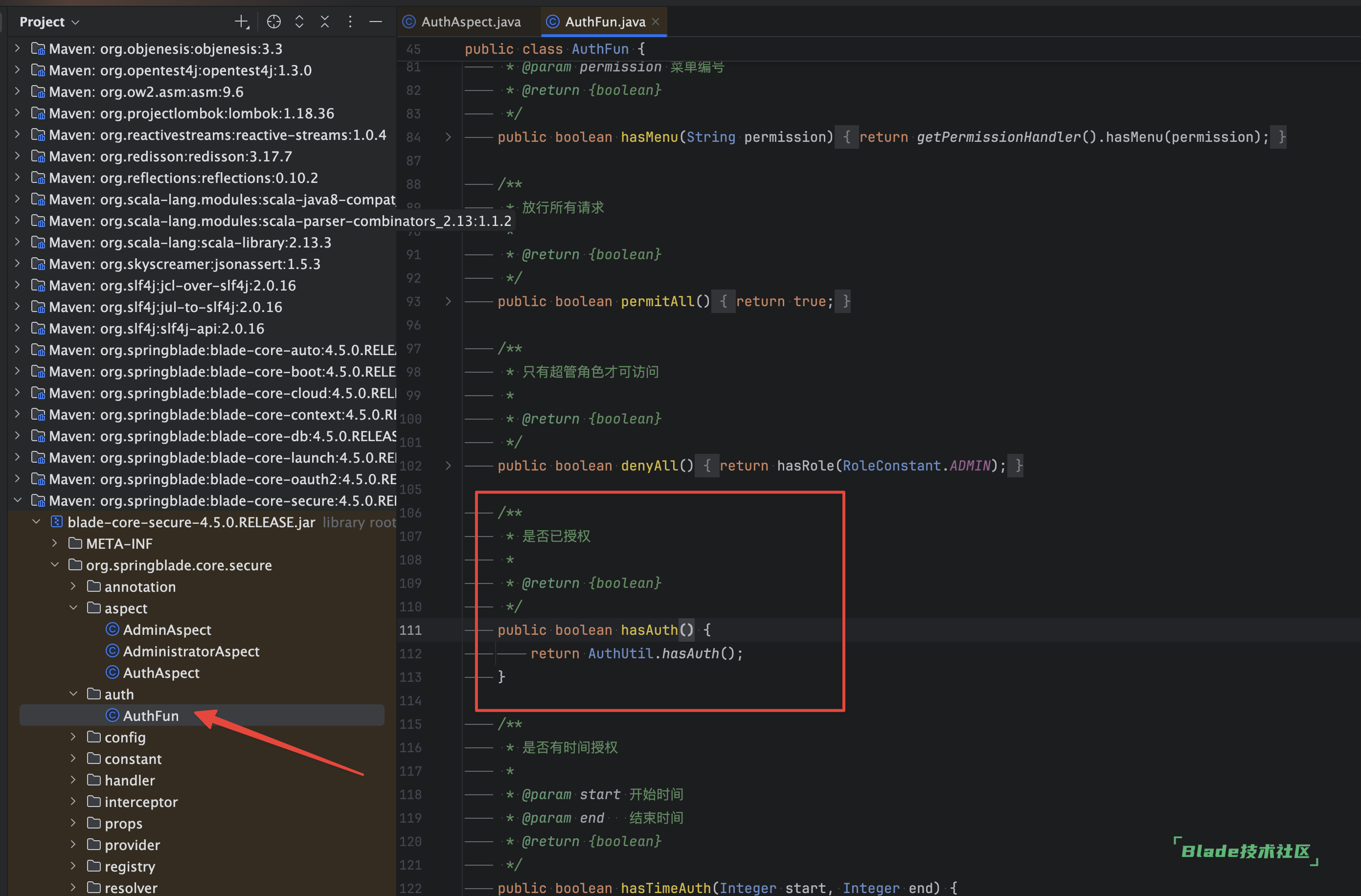Image resolution: width=1361 pixels, height=896 pixels.
Task: Expand the annotation folder
Action: (x=73, y=587)
